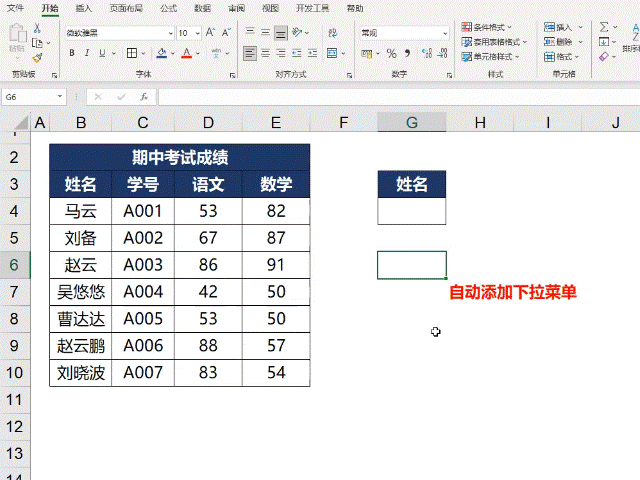Screen dimensions: 640x480
Task: Center text horizontally
Action: 265,53
